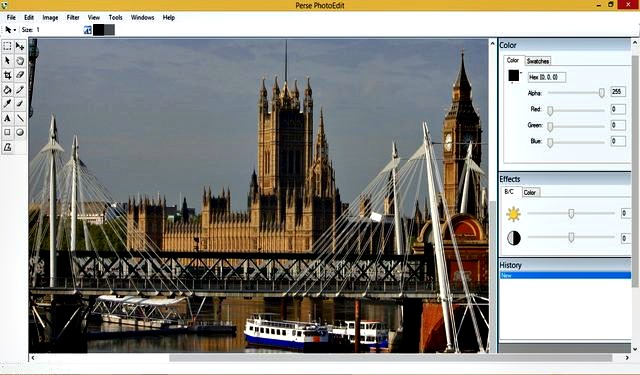Open the Windows menu

(x=142, y=18)
